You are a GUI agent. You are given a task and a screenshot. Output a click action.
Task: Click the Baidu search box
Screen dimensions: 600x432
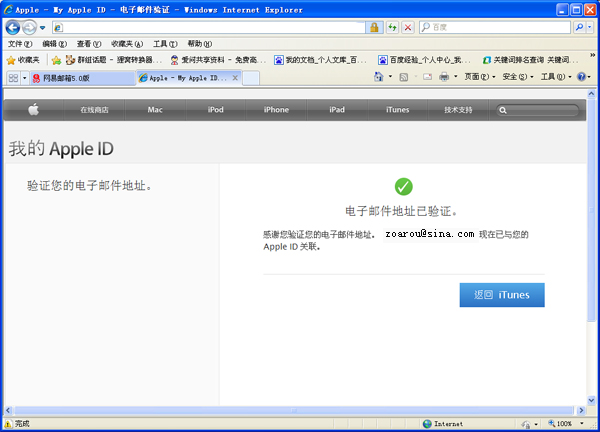coord(495,27)
